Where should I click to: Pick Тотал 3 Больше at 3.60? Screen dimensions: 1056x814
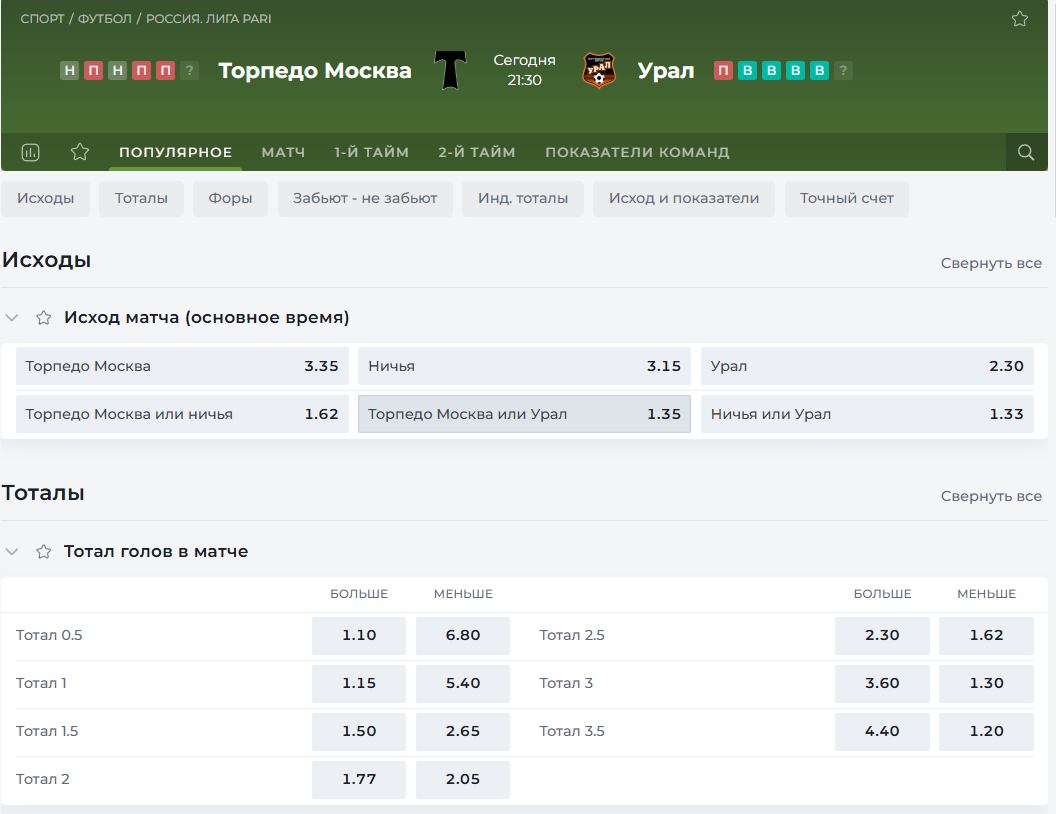[882, 683]
